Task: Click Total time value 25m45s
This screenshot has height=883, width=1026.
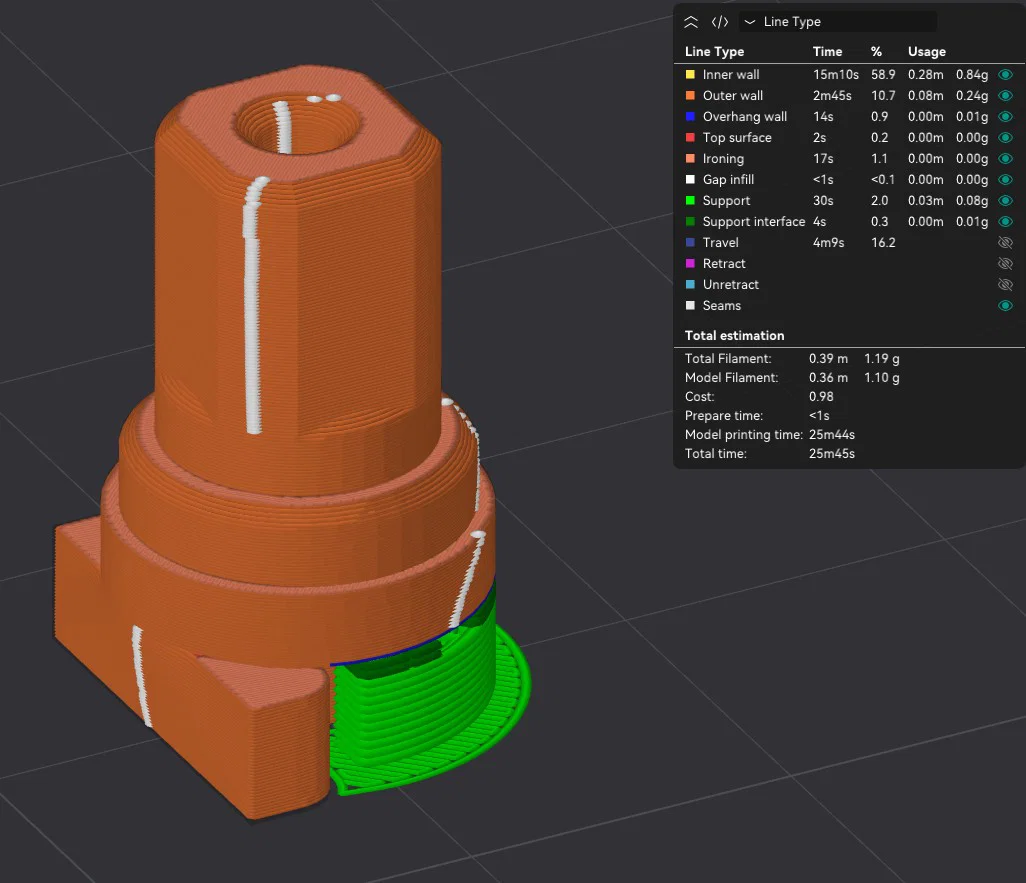Action: click(x=832, y=454)
